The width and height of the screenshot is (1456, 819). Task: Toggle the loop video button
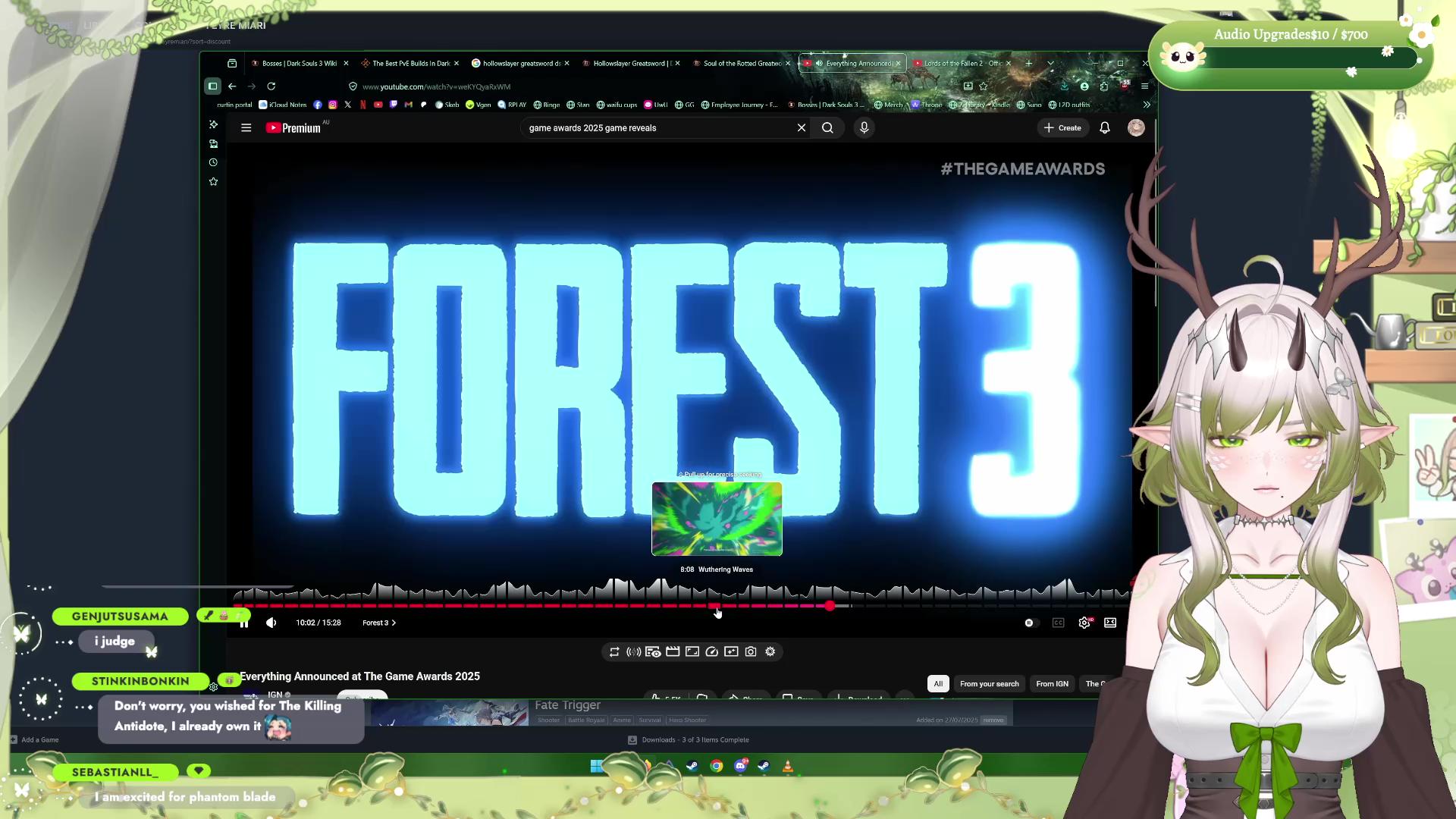(614, 651)
